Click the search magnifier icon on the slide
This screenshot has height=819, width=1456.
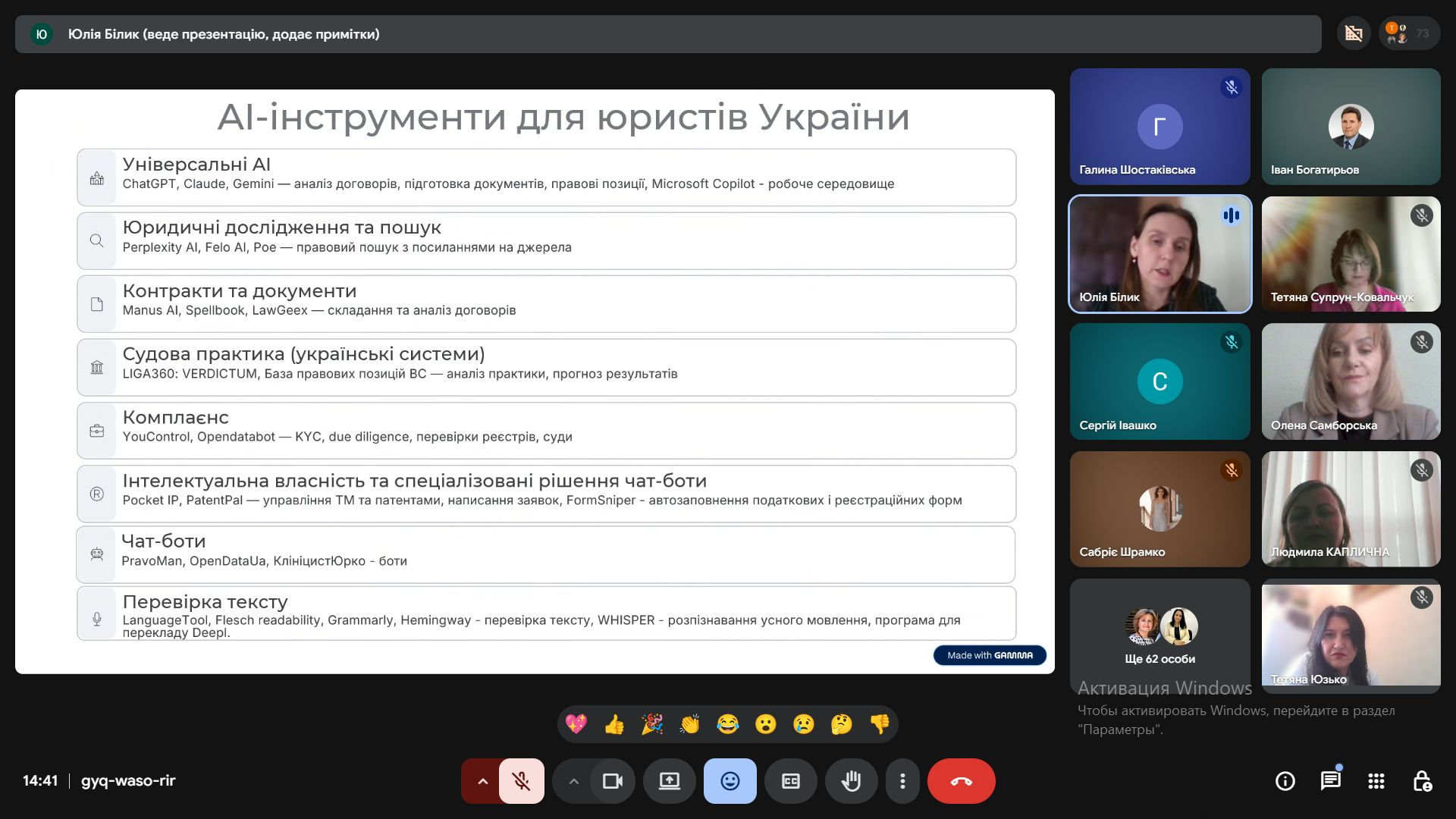pos(96,240)
